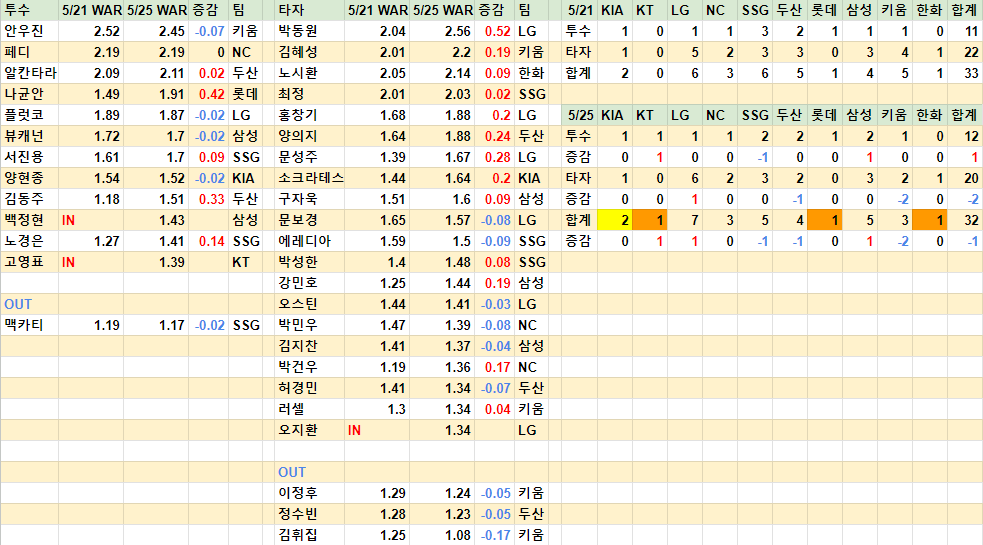The image size is (983, 545).
Task: Select pitcher cell 뷰캐넌
Action: pyautogui.click(x=29, y=136)
